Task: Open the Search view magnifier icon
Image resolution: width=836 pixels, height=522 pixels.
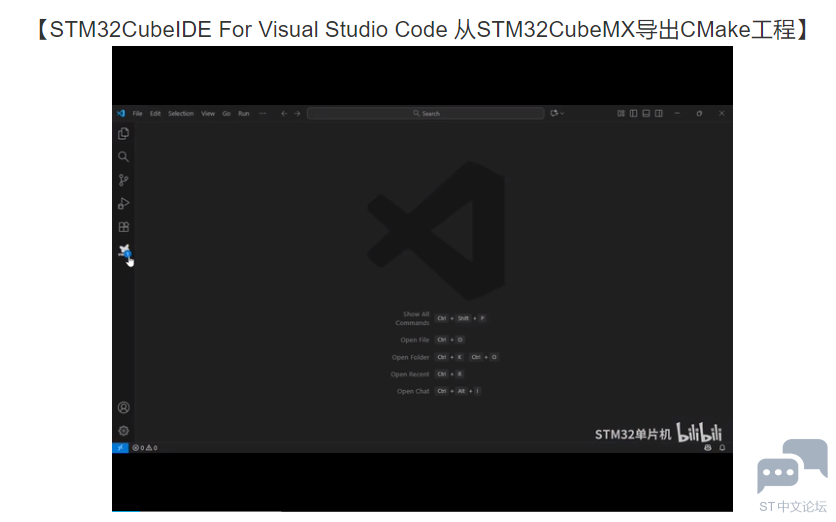Action: click(x=123, y=157)
